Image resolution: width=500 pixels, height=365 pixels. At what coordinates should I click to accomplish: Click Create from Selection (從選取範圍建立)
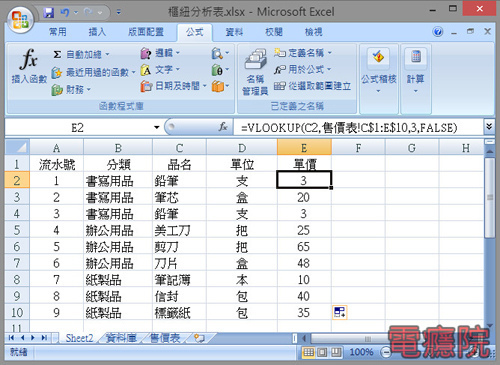coord(312,86)
